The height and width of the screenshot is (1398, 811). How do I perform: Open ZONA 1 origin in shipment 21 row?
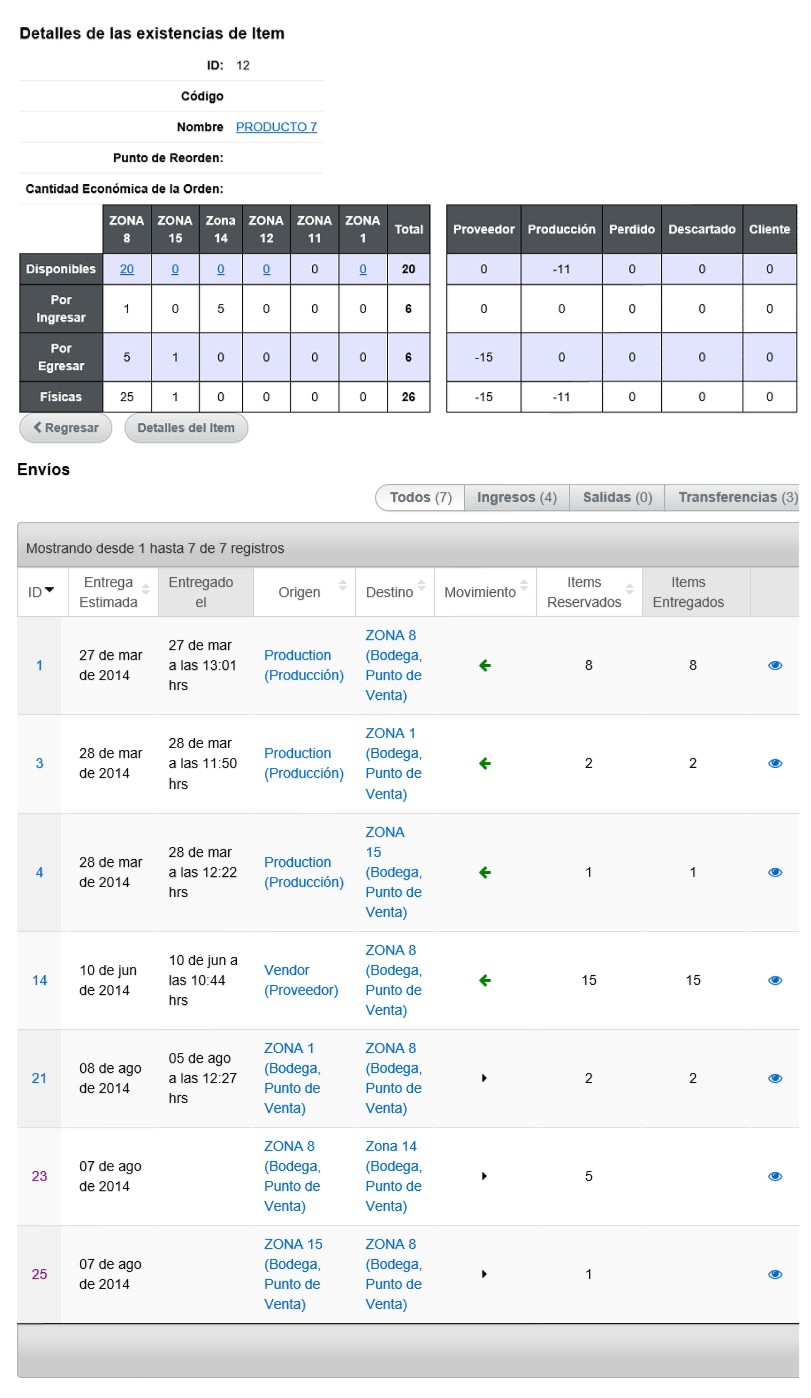293,1078
